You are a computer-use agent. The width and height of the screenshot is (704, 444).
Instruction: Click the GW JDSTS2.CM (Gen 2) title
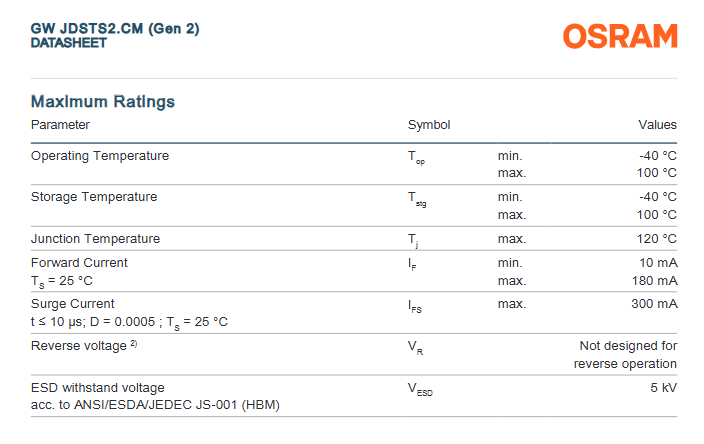(x=115, y=28)
